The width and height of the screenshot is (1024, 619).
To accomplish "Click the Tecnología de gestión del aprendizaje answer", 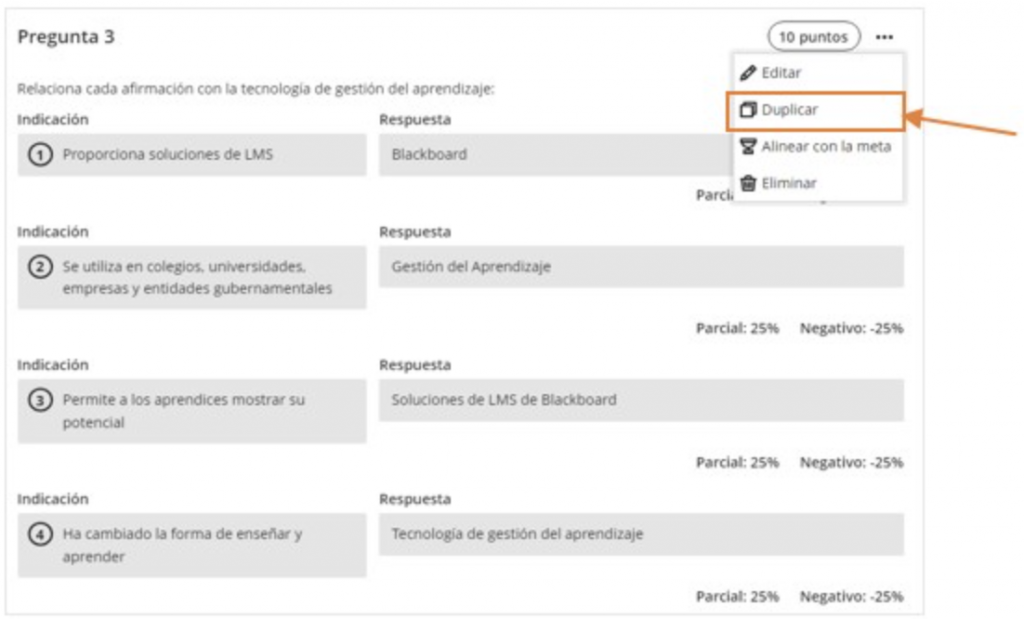I will [x=641, y=534].
